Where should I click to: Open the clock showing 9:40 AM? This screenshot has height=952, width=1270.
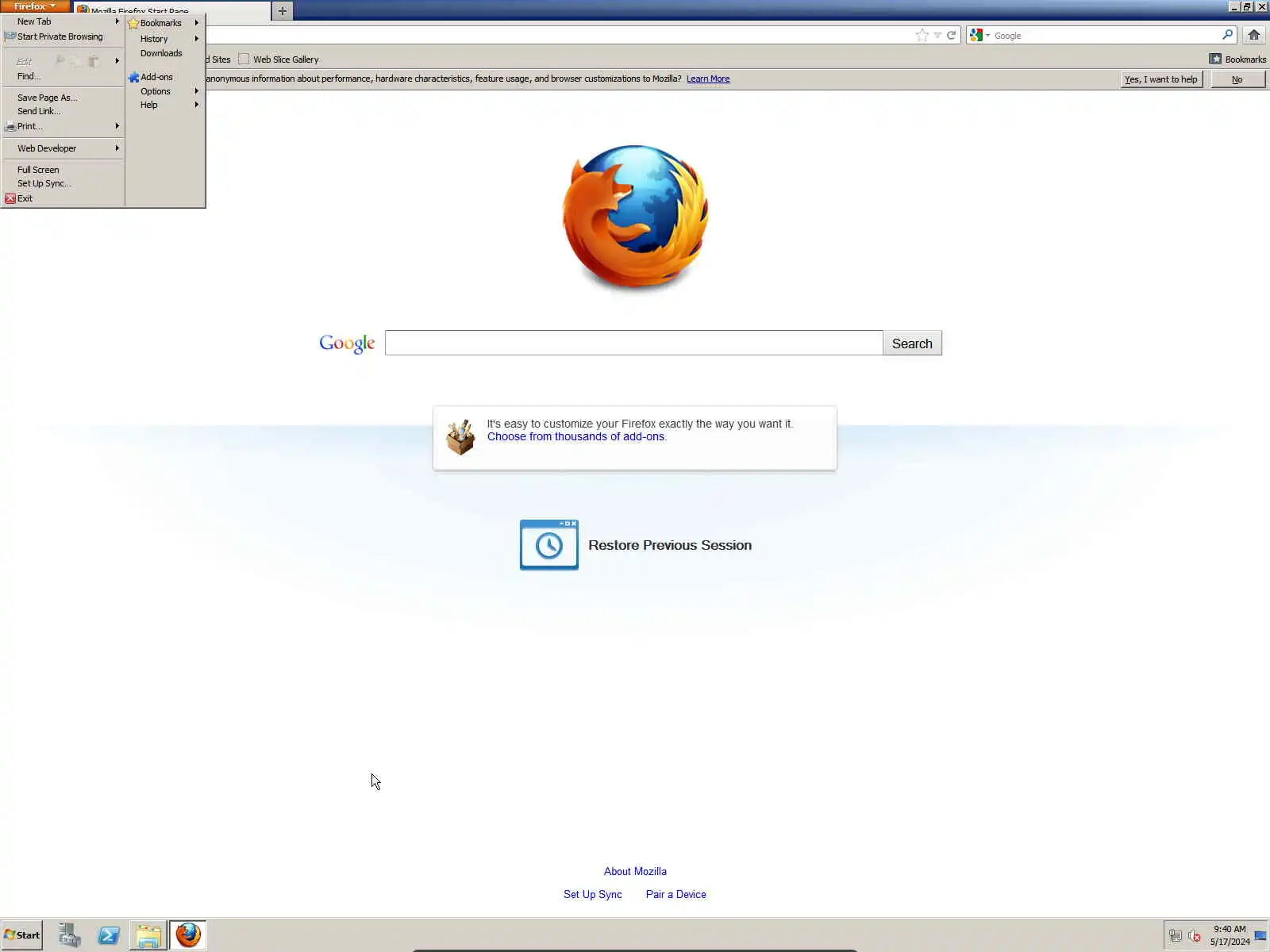tap(1230, 935)
